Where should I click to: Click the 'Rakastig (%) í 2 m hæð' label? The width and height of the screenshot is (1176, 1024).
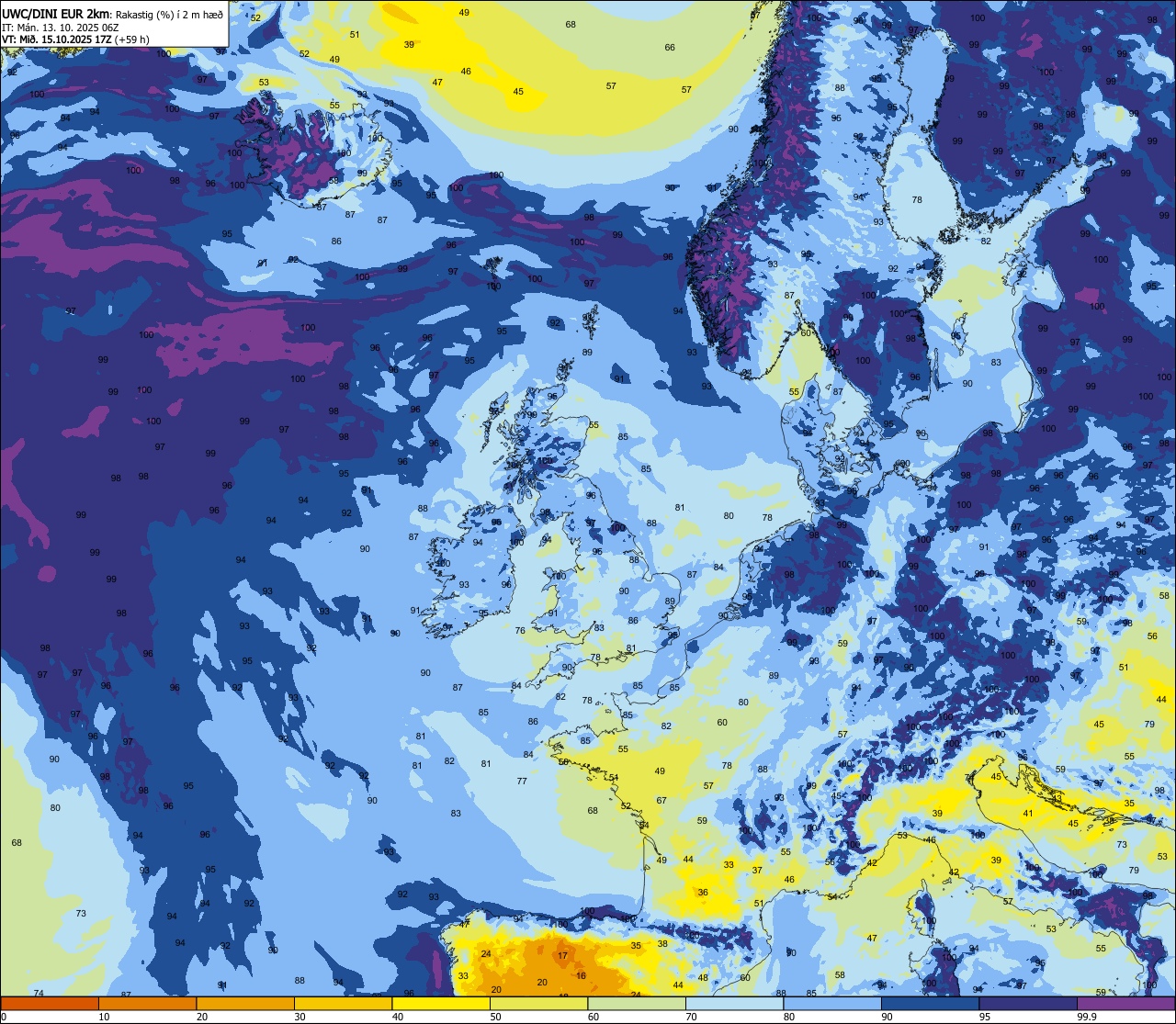[x=169, y=14]
